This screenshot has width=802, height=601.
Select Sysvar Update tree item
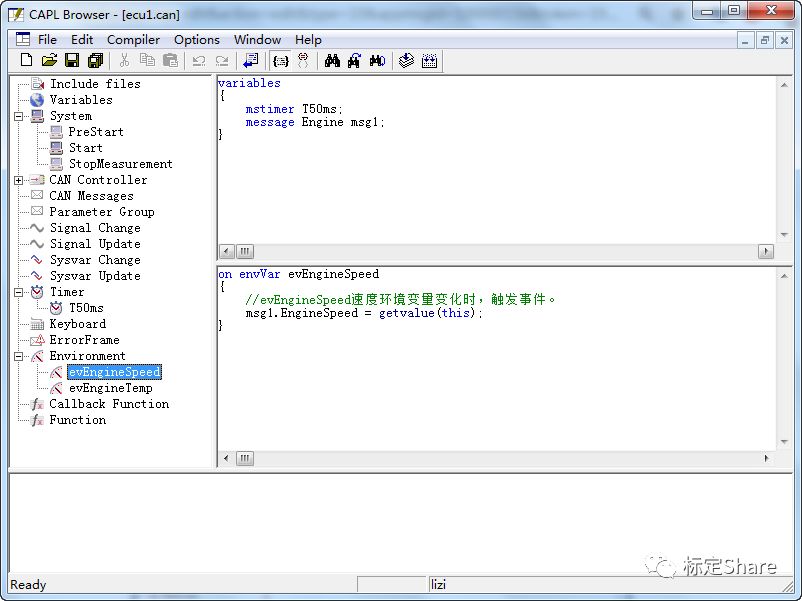click(x=95, y=276)
